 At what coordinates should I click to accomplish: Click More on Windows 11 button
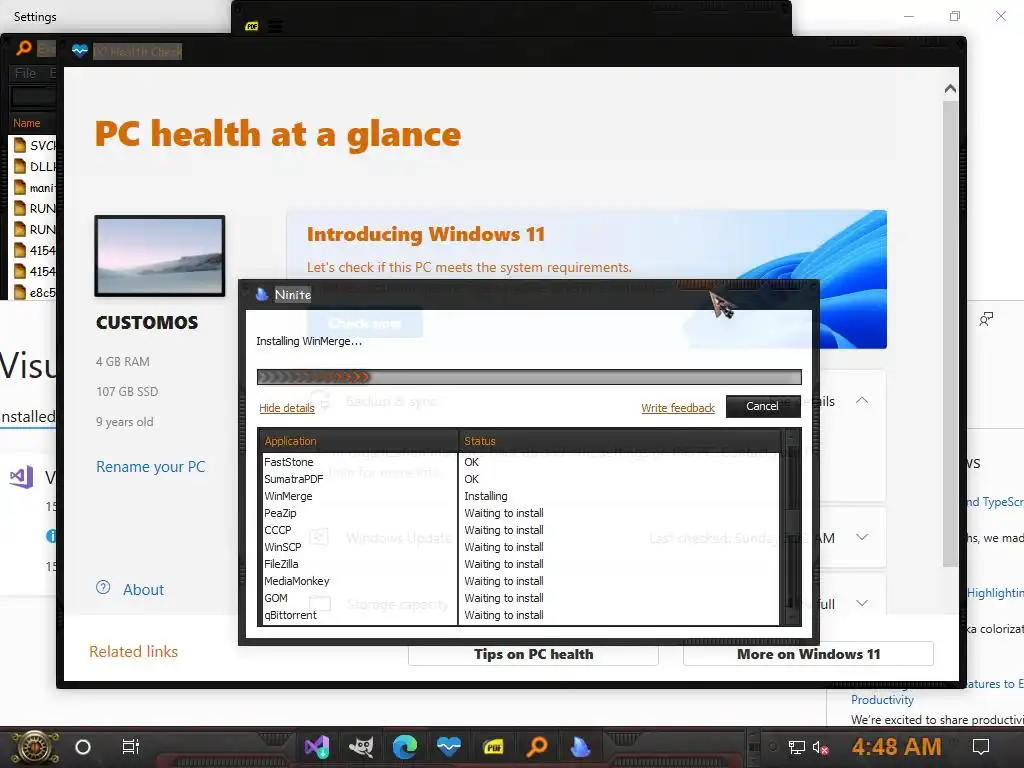[808, 654]
